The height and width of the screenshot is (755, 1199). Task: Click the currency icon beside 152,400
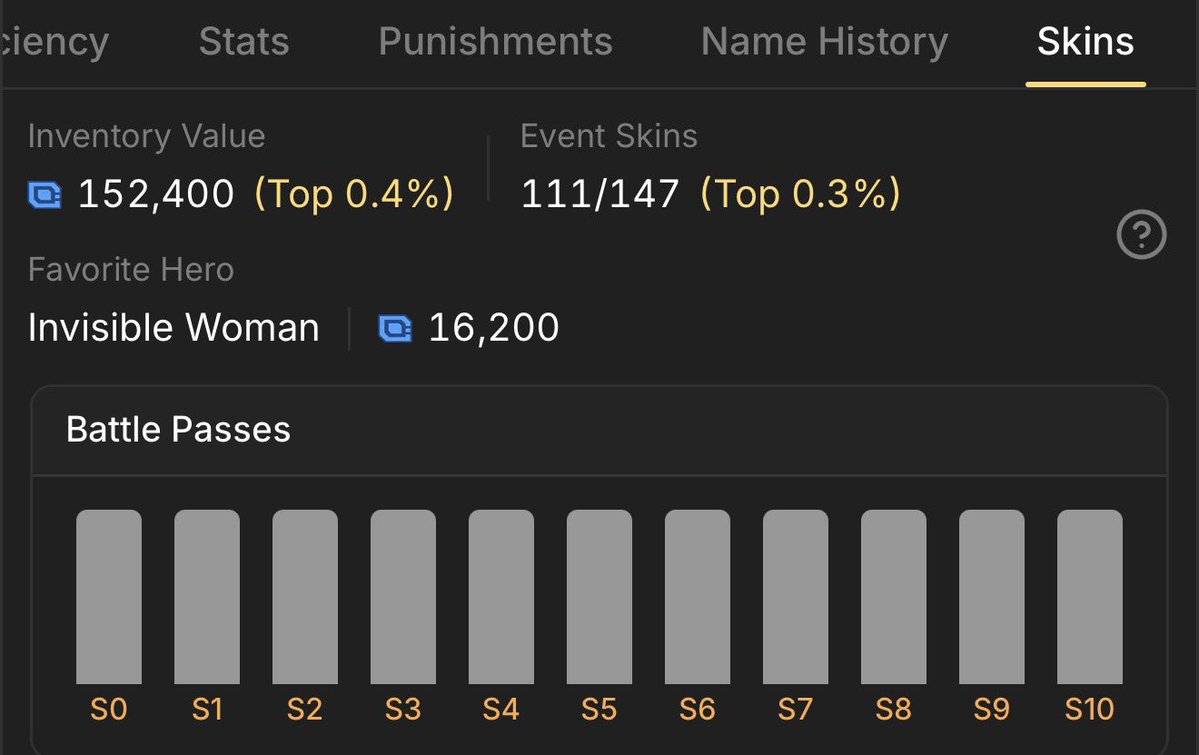click(45, 195)
